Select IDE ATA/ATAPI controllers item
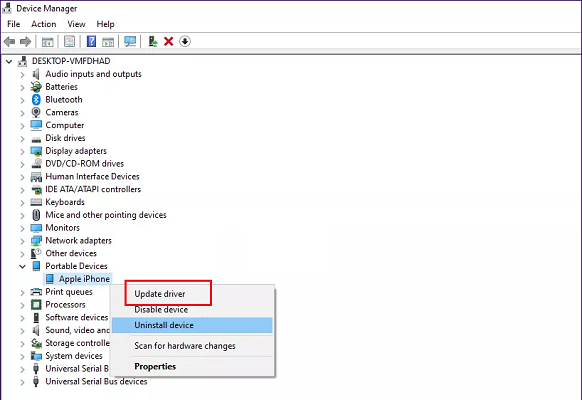 pyautogui.click(x=93, y=189)
